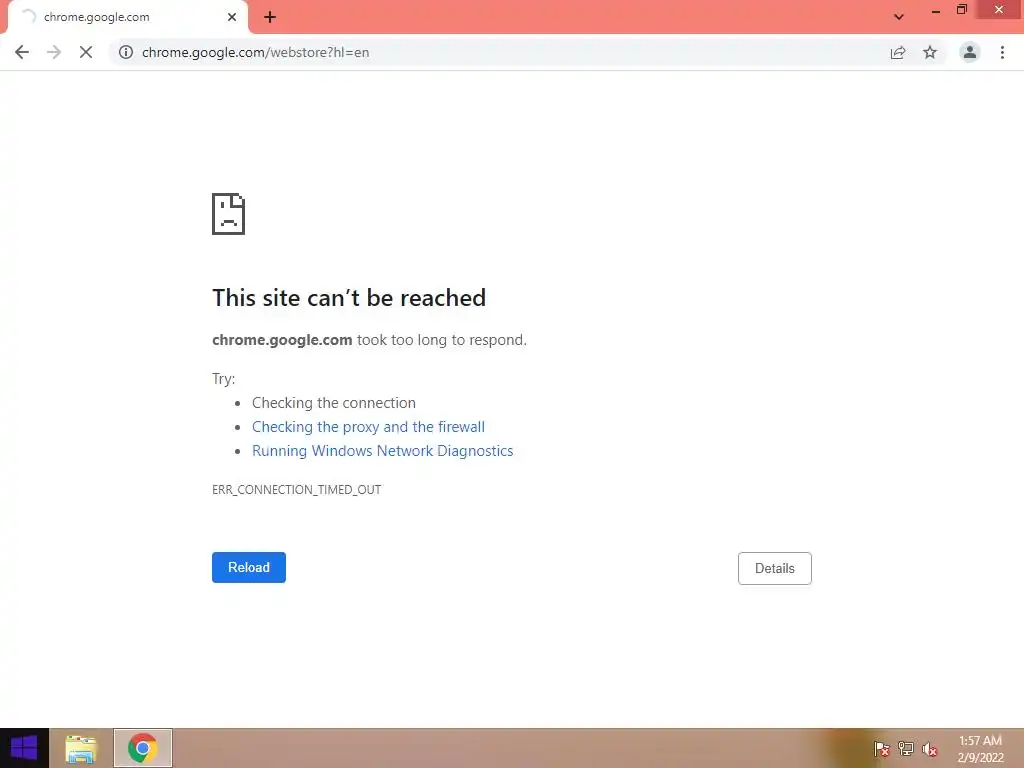Click the forward navigation arrow

tap(54, 52)
